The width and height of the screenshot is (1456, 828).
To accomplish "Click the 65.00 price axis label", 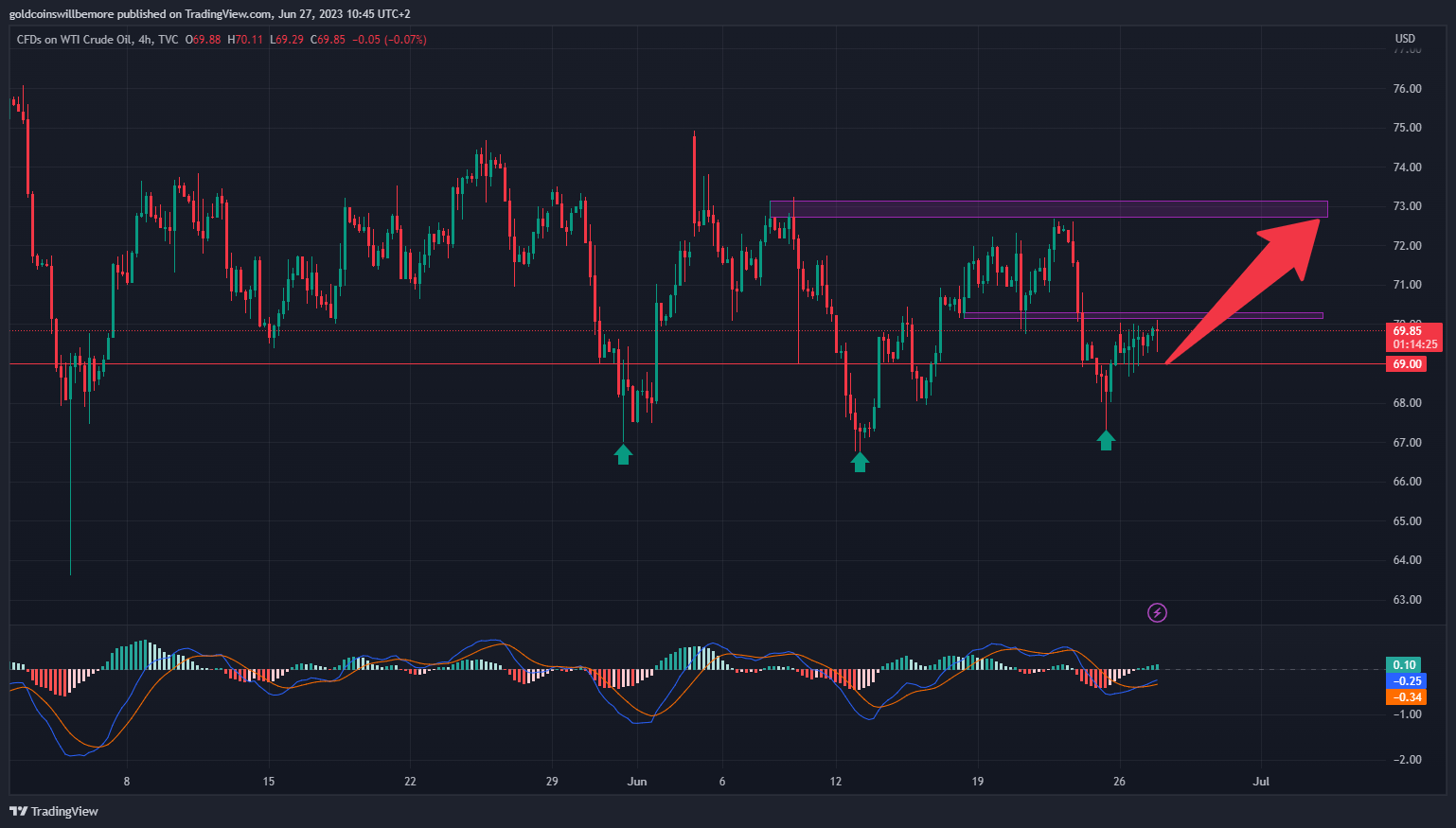I will pyautogui.click(x=1407, y=521).
